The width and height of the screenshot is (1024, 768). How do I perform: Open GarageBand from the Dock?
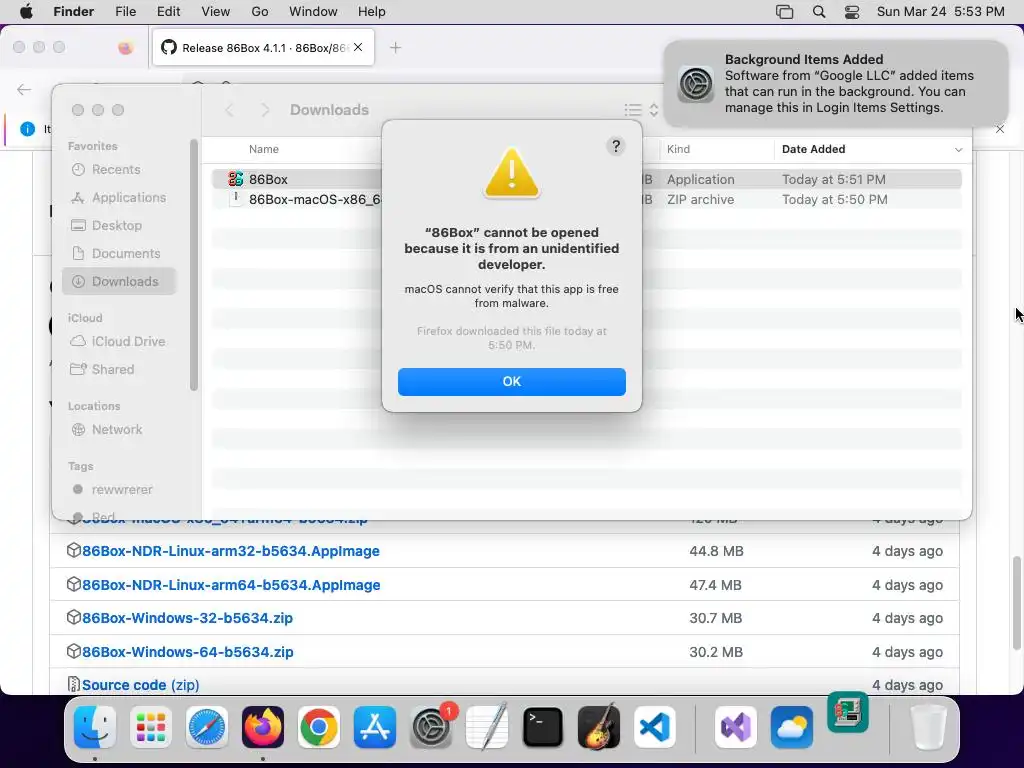599,727
